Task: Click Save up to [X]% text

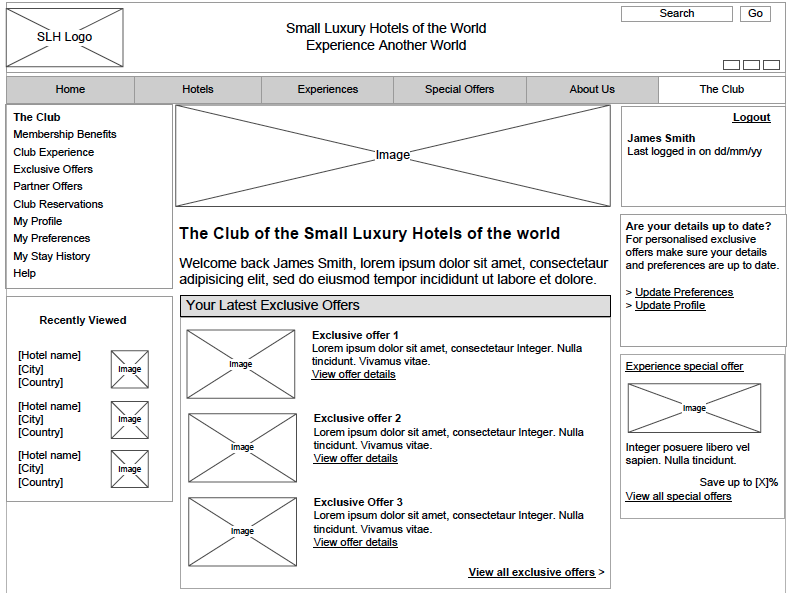Action: pos(739,483)
